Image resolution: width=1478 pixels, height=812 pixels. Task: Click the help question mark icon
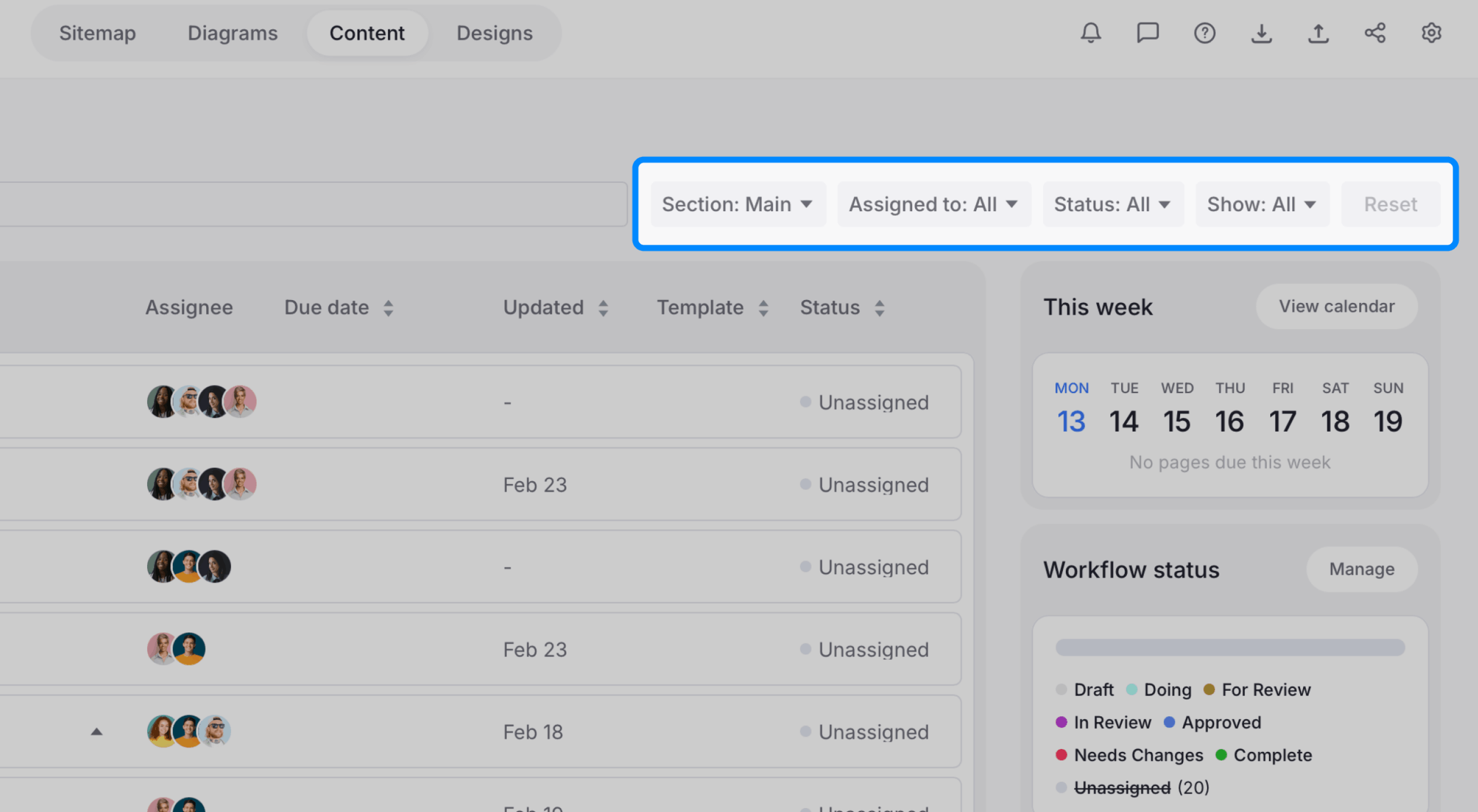[1204, 33]
